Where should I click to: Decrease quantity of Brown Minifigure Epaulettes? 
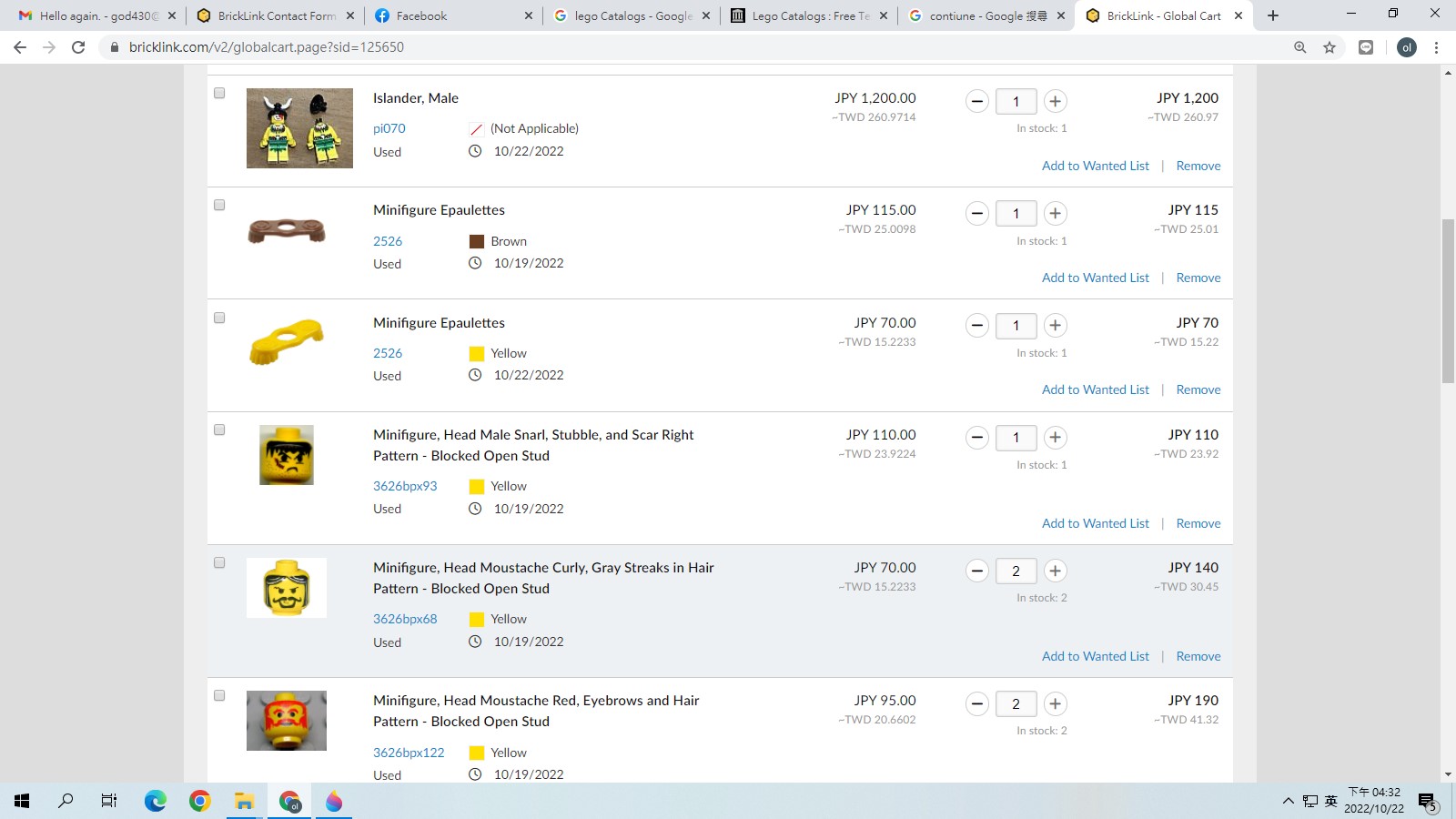pyautogui.click(x=977, y=214)
